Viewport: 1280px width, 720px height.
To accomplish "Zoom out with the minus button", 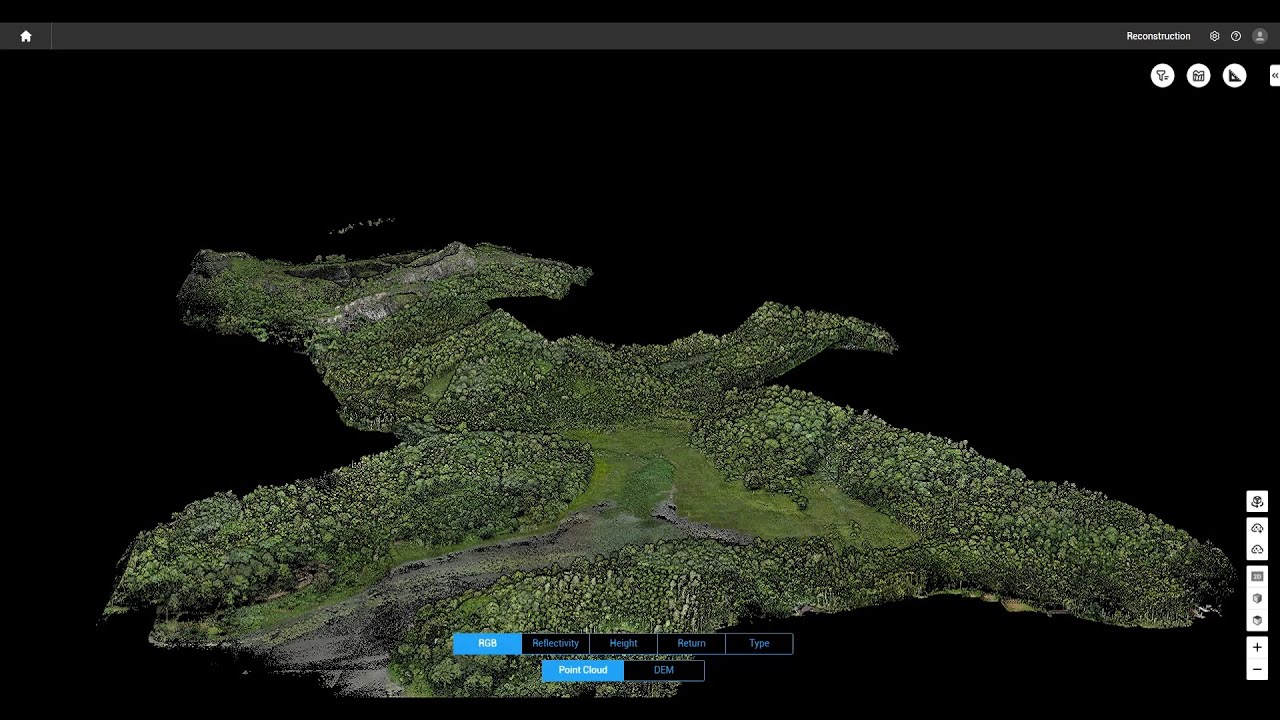I will [x=1257, y=670].
